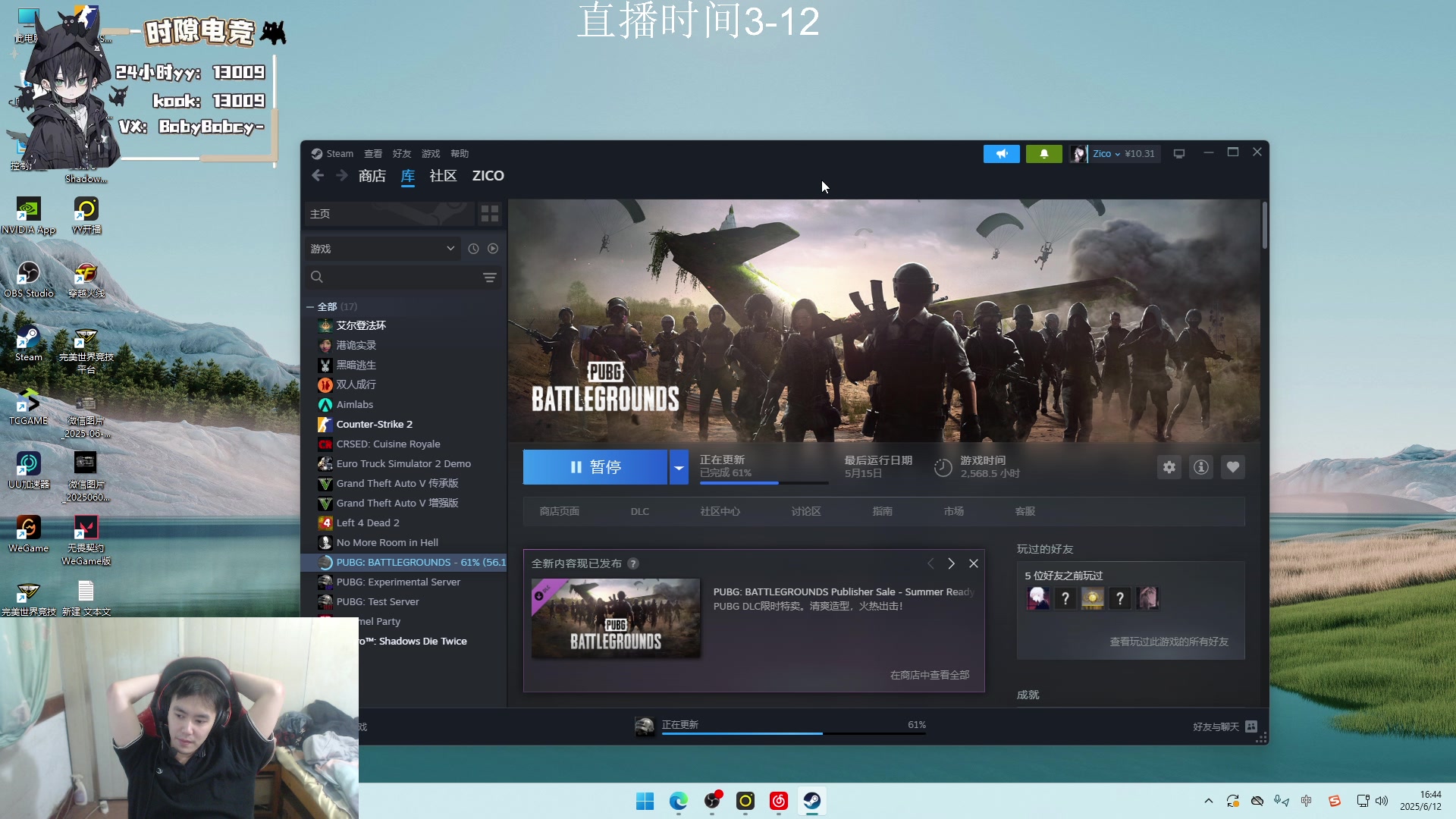Open NetEase Cloud Music taskbar icon
Image resolution: width=1456 pixels, height=819 pixels.
(x=779, y=801)
